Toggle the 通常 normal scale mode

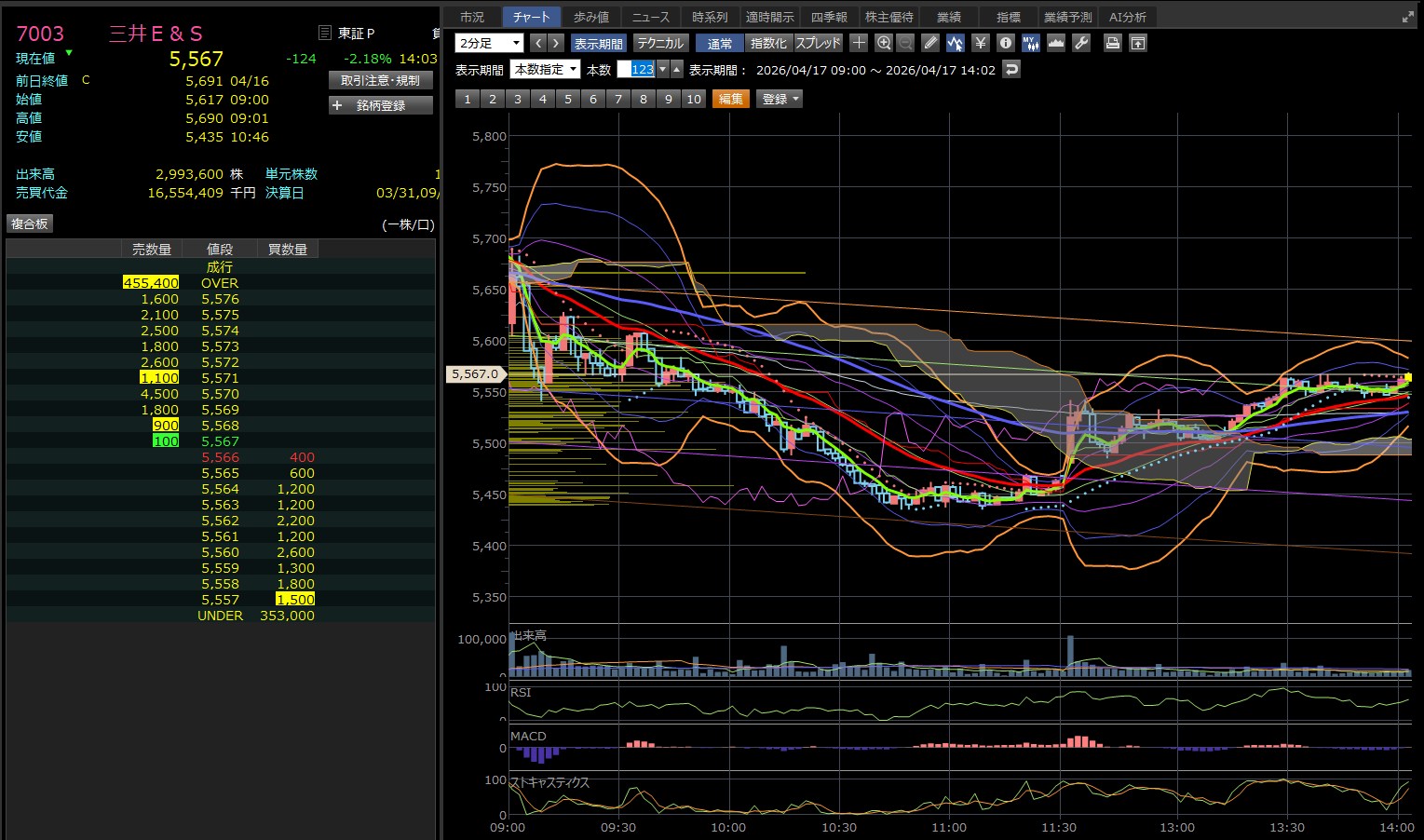pyautogui.click(x=719, y=43)
